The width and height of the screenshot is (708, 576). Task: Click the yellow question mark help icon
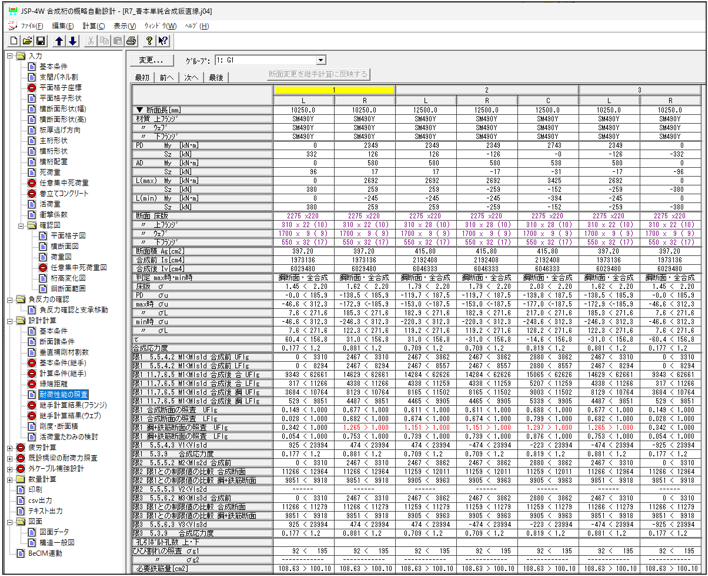149,41
